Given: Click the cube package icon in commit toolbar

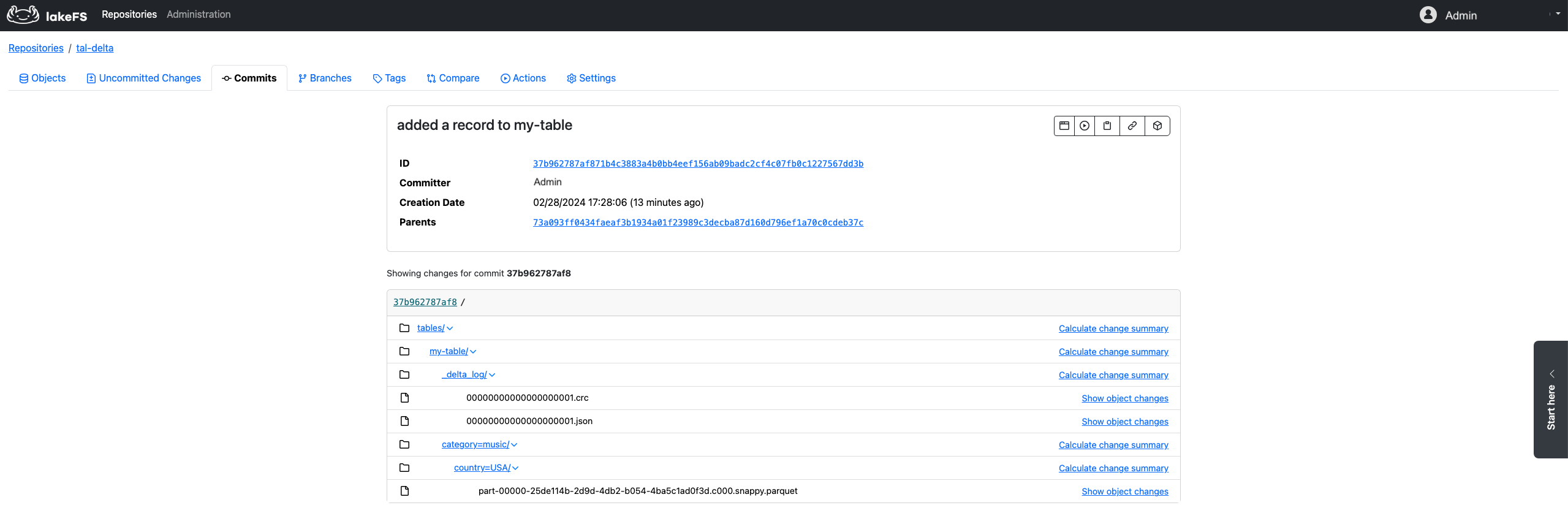Looking at the screenshot, I should (1157, 126).
